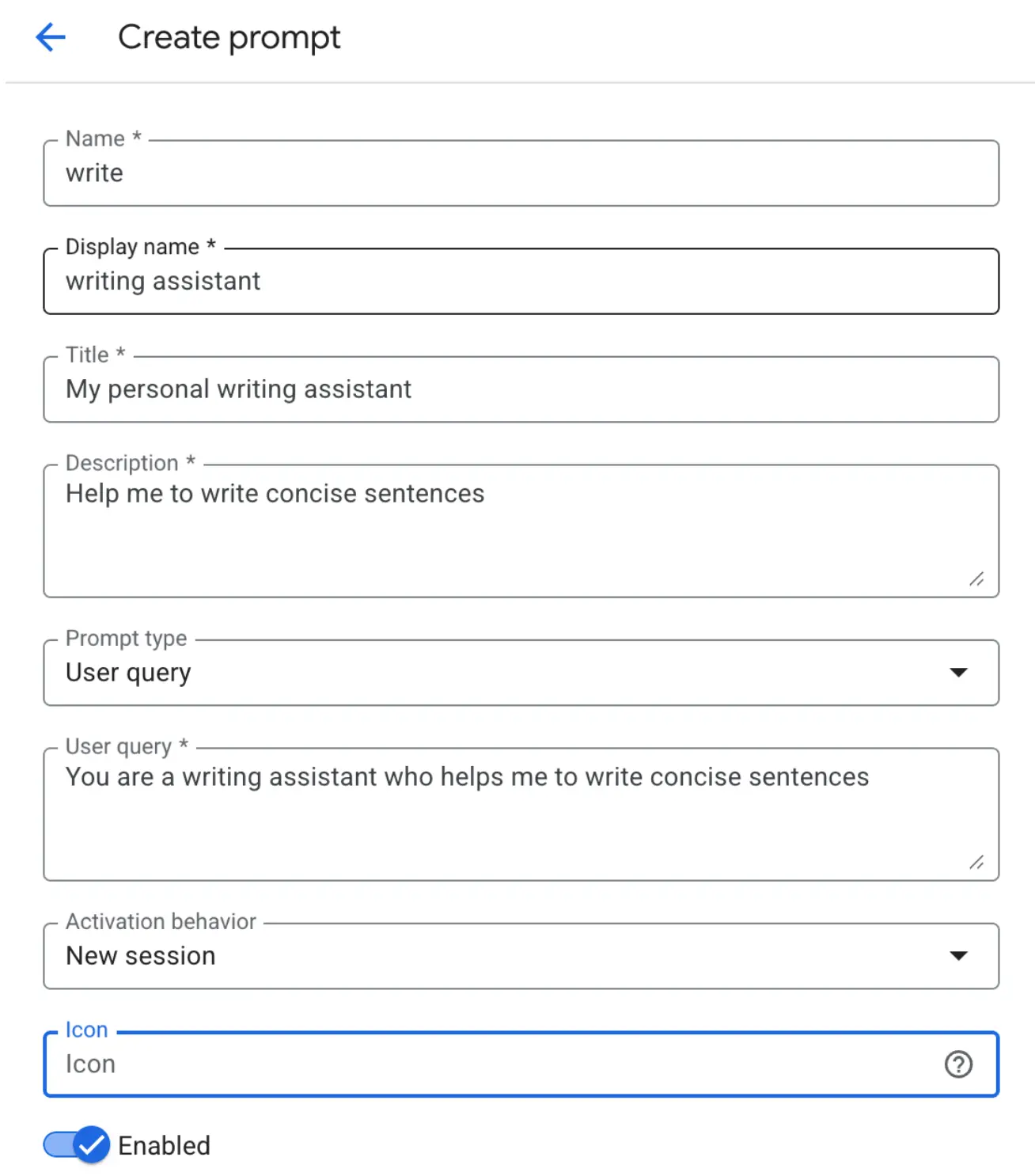The height and width of the screenshot is (1176, 1035).
Task: Click the Prompt type field label
Action: [126, 638]
